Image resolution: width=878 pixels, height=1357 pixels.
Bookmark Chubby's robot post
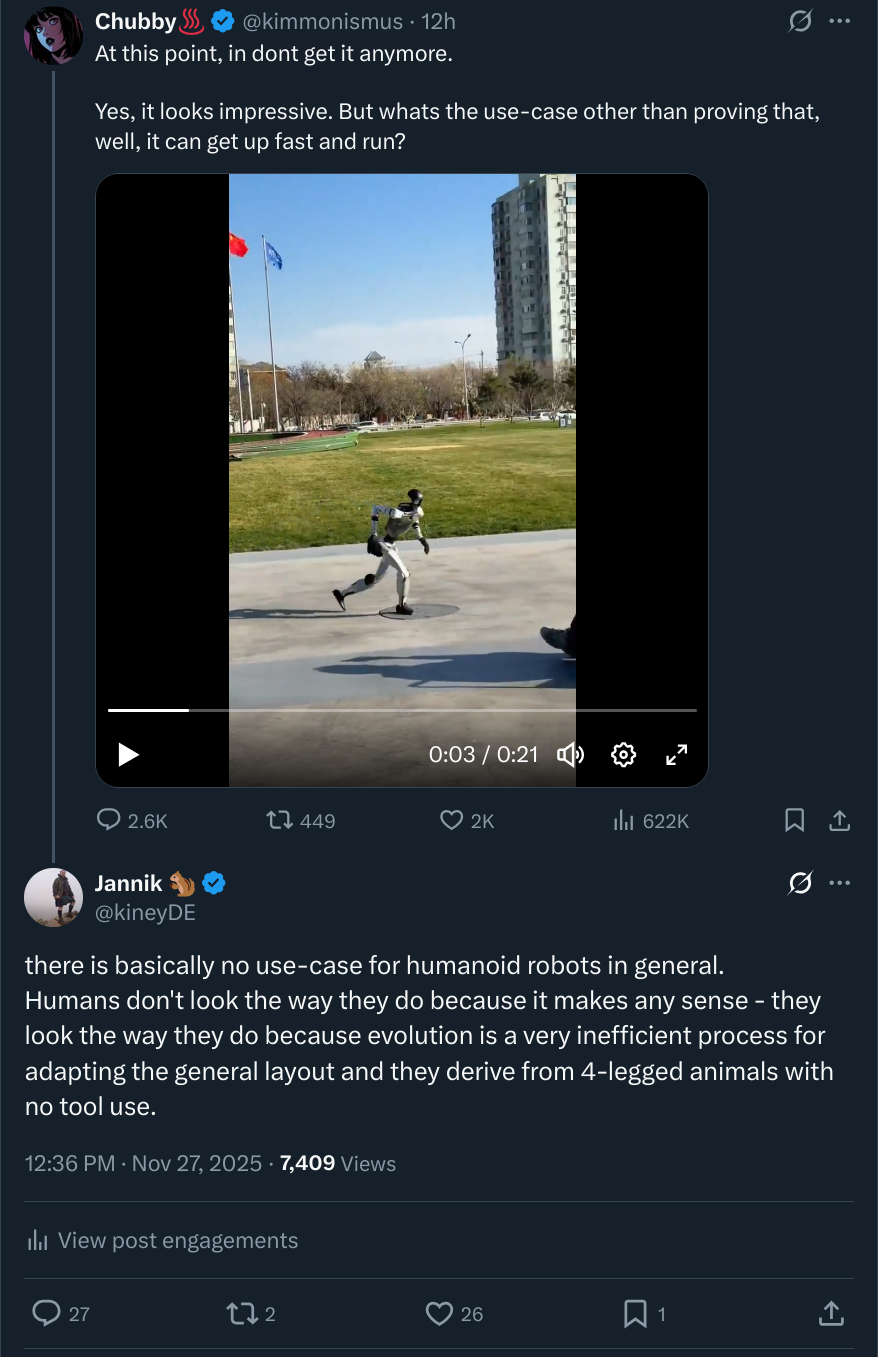click(x=793, y=820)
